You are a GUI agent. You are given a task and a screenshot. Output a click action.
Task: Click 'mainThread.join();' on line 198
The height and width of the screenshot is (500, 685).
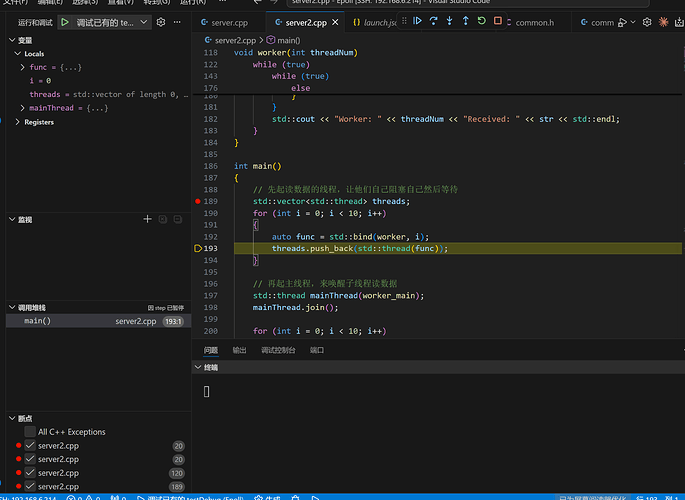pos(296,307)
